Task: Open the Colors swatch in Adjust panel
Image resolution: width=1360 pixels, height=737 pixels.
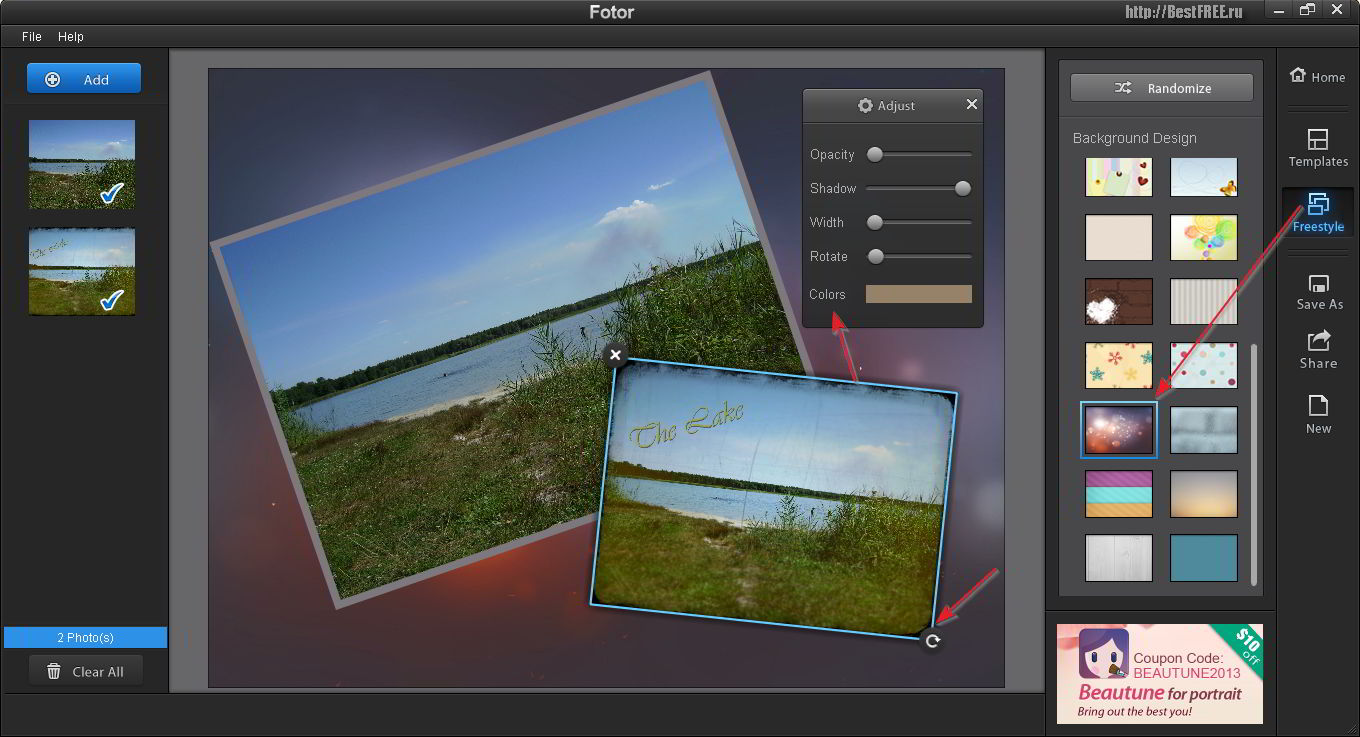Action: 919,294
